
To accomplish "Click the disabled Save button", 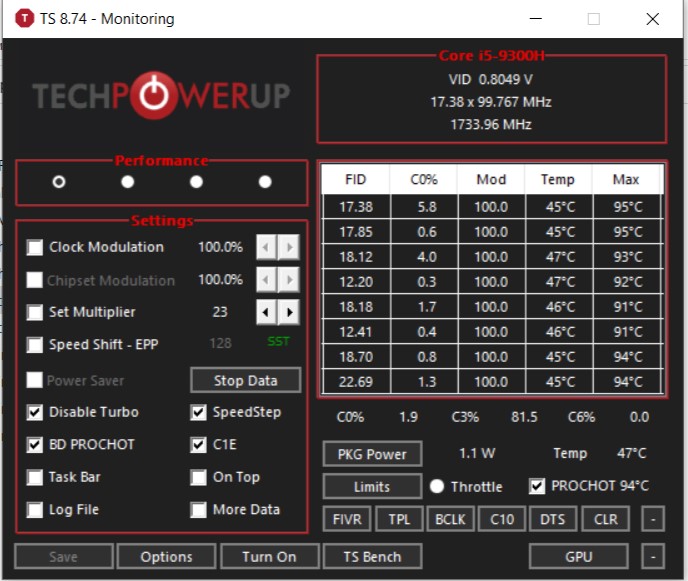I will [x=64, y=556].
